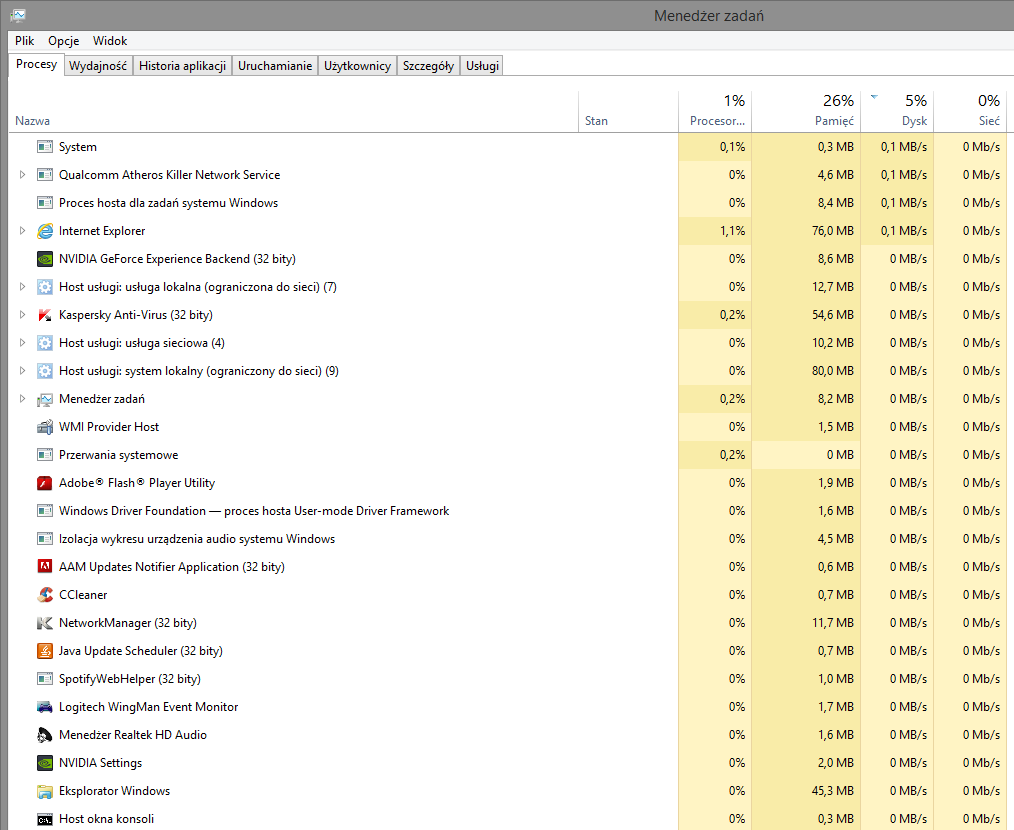Sort processes by Nazwa column
The height and width of the screenshot is (830, 1014).
point(294,112)
